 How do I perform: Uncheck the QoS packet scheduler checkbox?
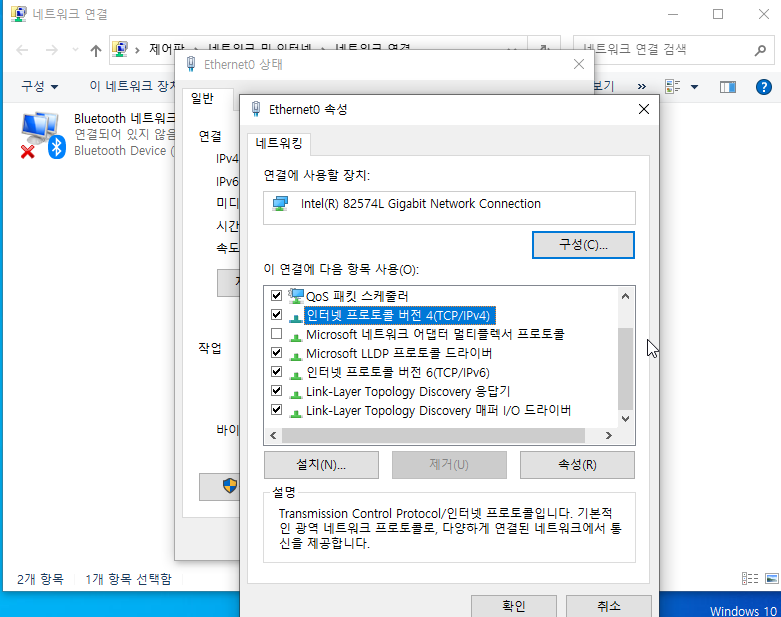pos(276,295)
